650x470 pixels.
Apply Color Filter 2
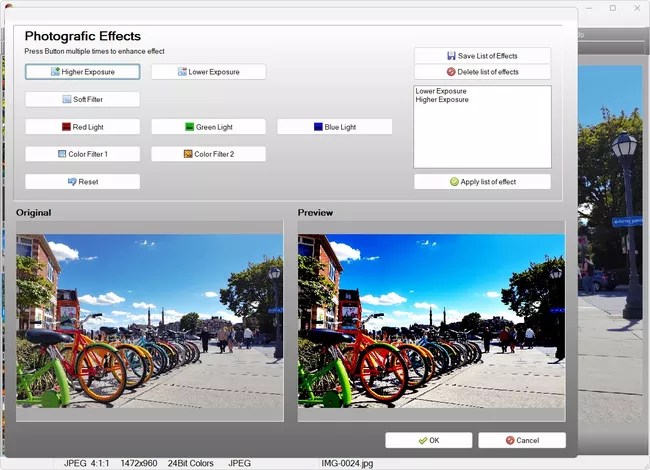(x=209, y=154)
